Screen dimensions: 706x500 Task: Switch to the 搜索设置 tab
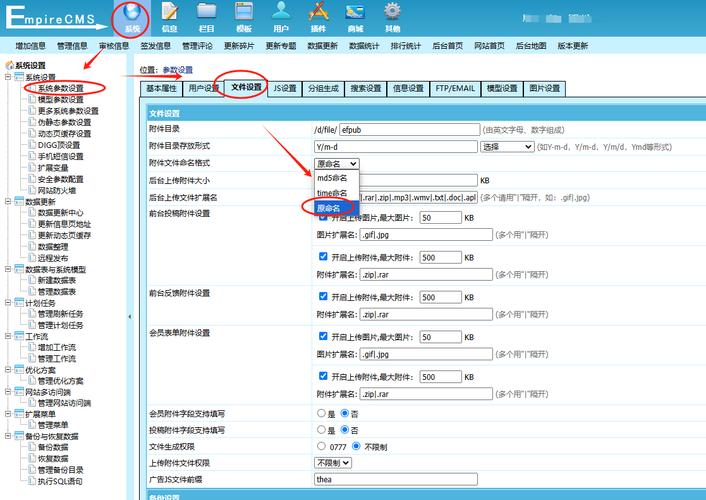coord(366,89)
